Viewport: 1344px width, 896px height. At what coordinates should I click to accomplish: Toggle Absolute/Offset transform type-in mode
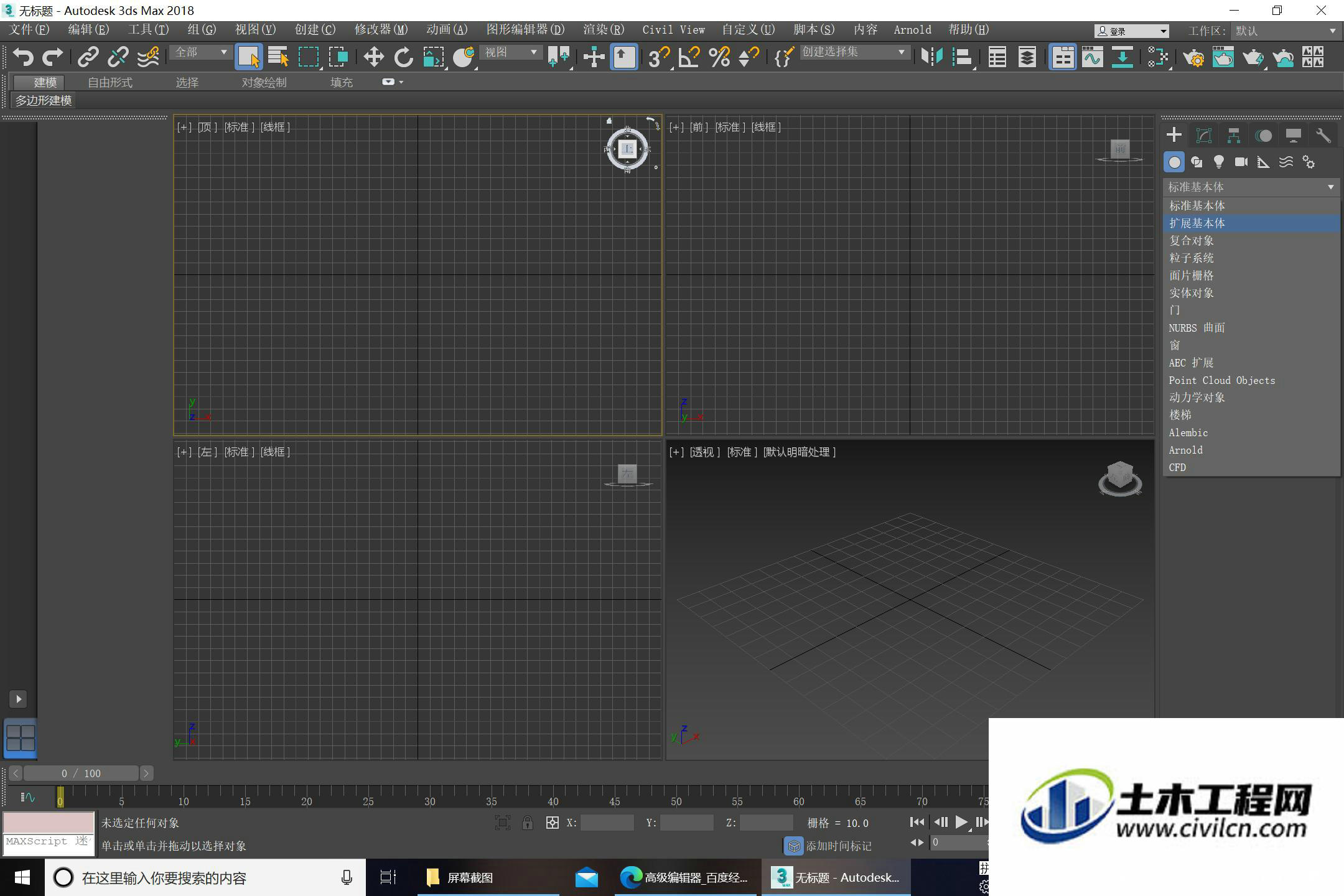[552, 823]
